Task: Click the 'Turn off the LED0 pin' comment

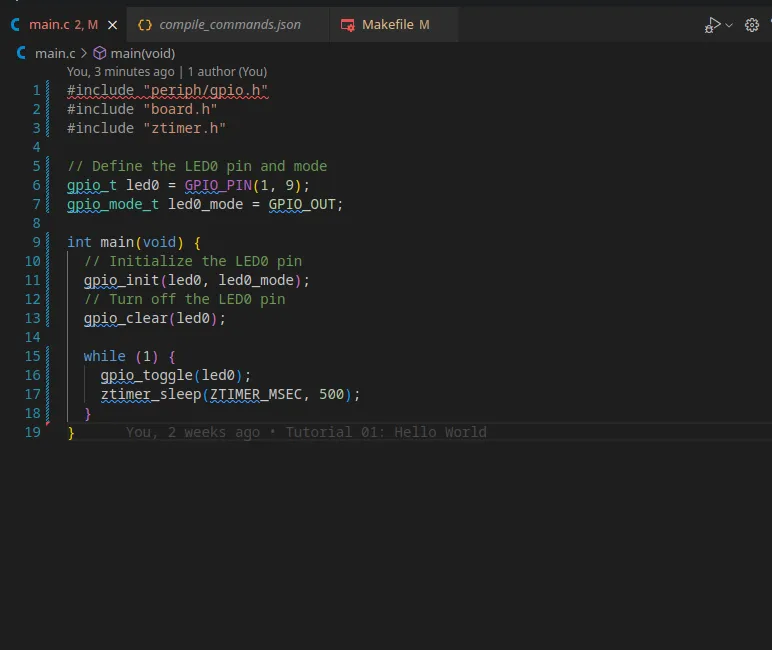Action: pos(185,299)
